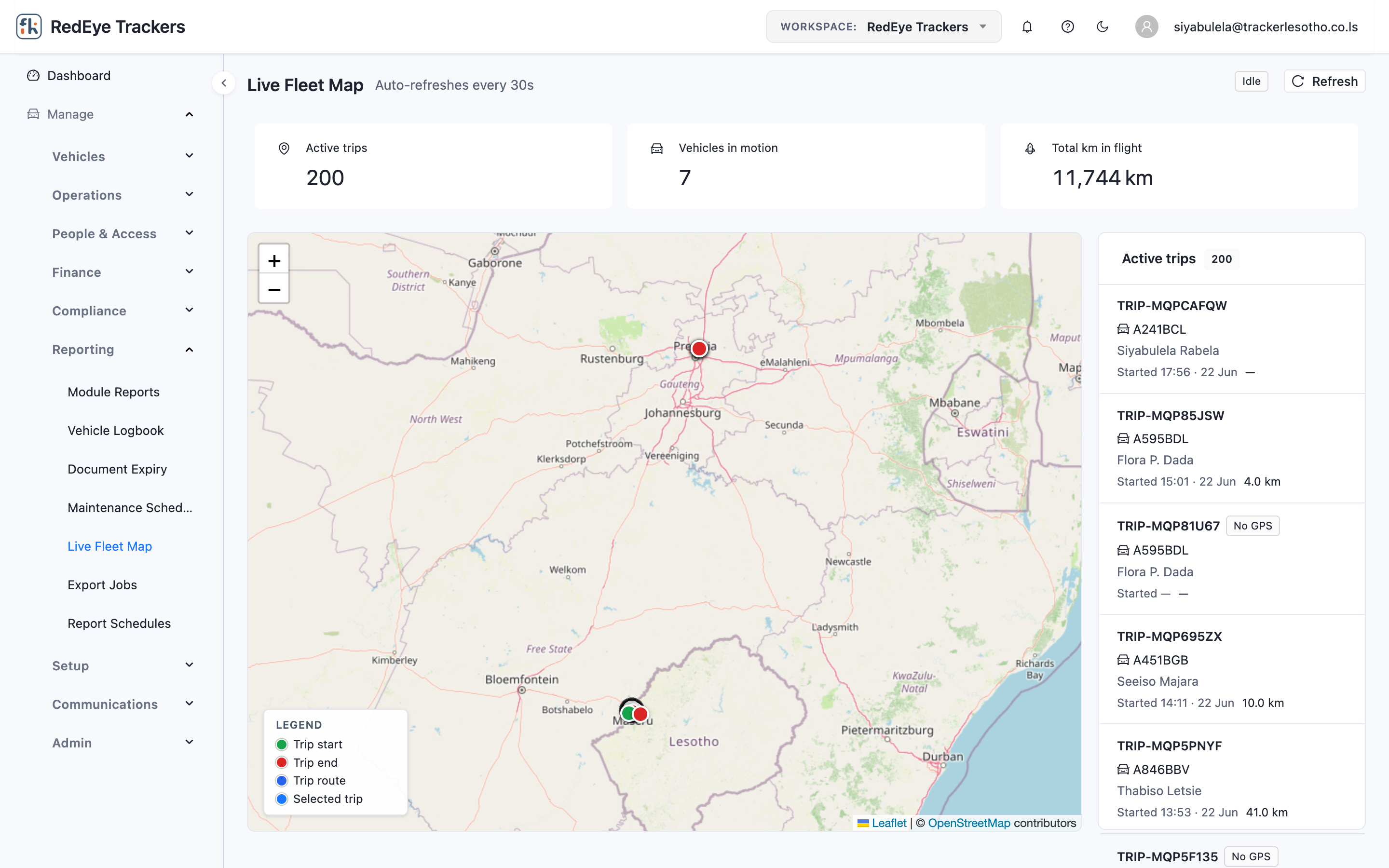
Task: Zoom in on the map
Action: coord(274,260)
